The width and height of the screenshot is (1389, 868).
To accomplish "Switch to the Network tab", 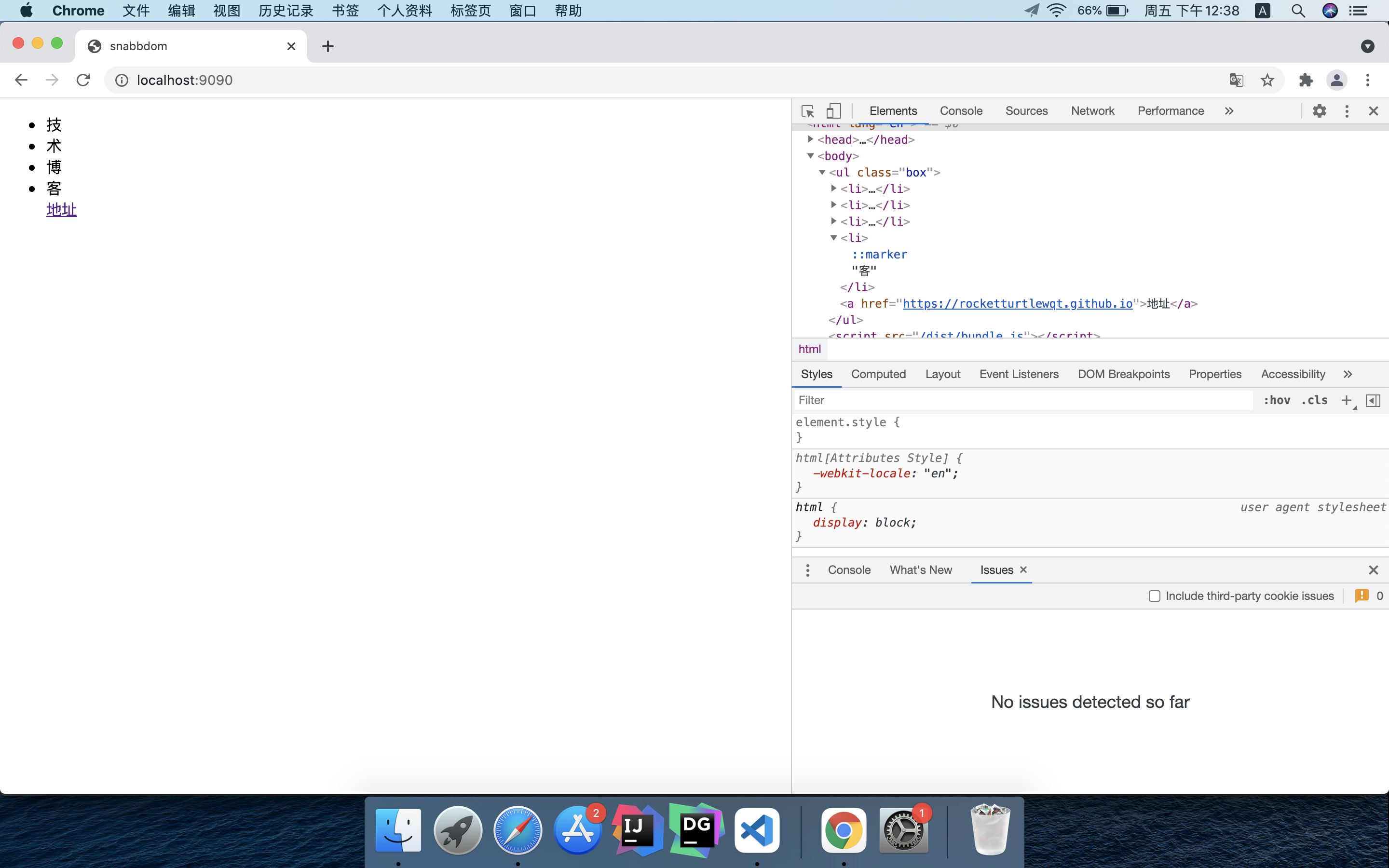I will click(x=1092, y=111).
